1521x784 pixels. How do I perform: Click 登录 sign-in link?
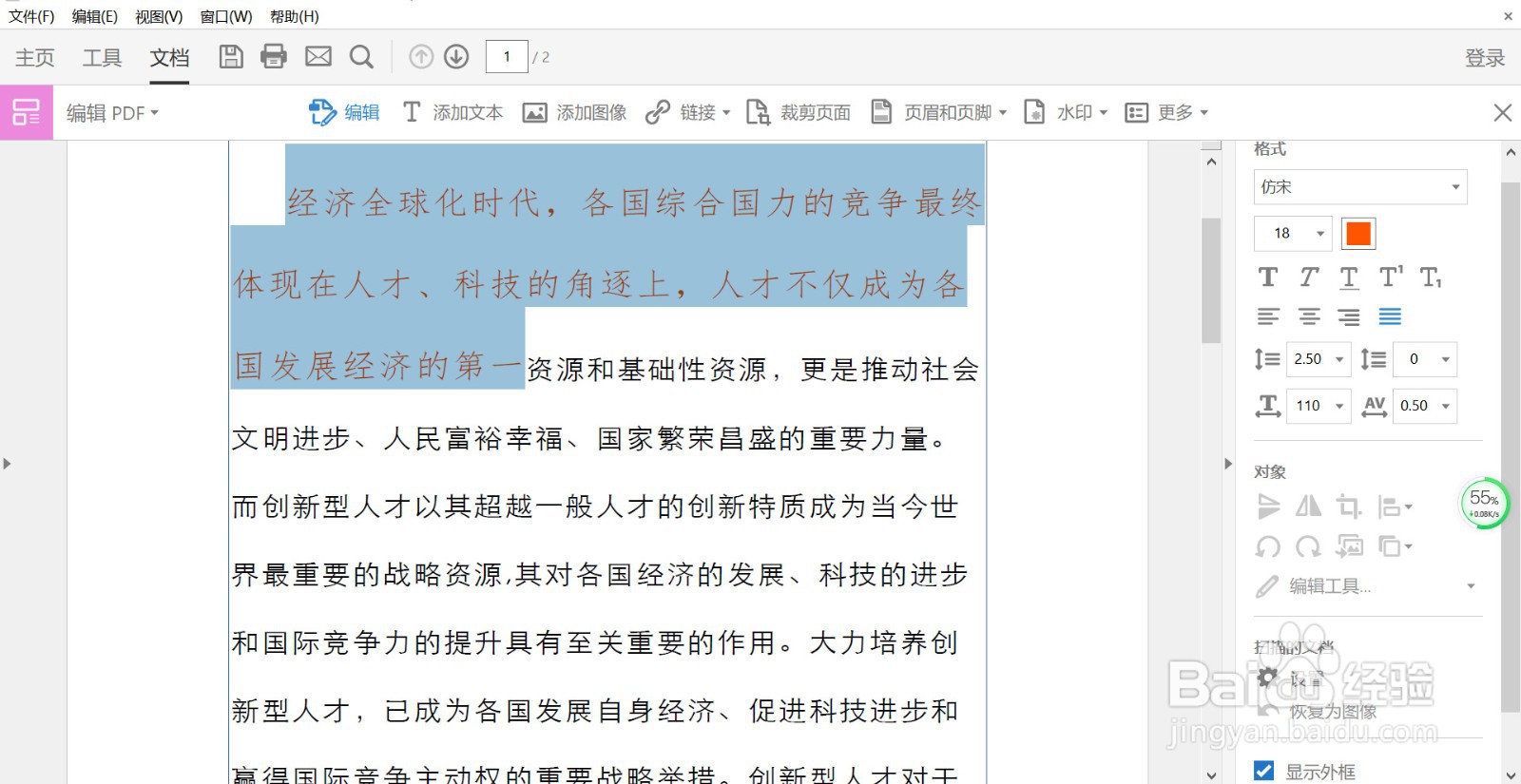click(x=1485, y=58)
